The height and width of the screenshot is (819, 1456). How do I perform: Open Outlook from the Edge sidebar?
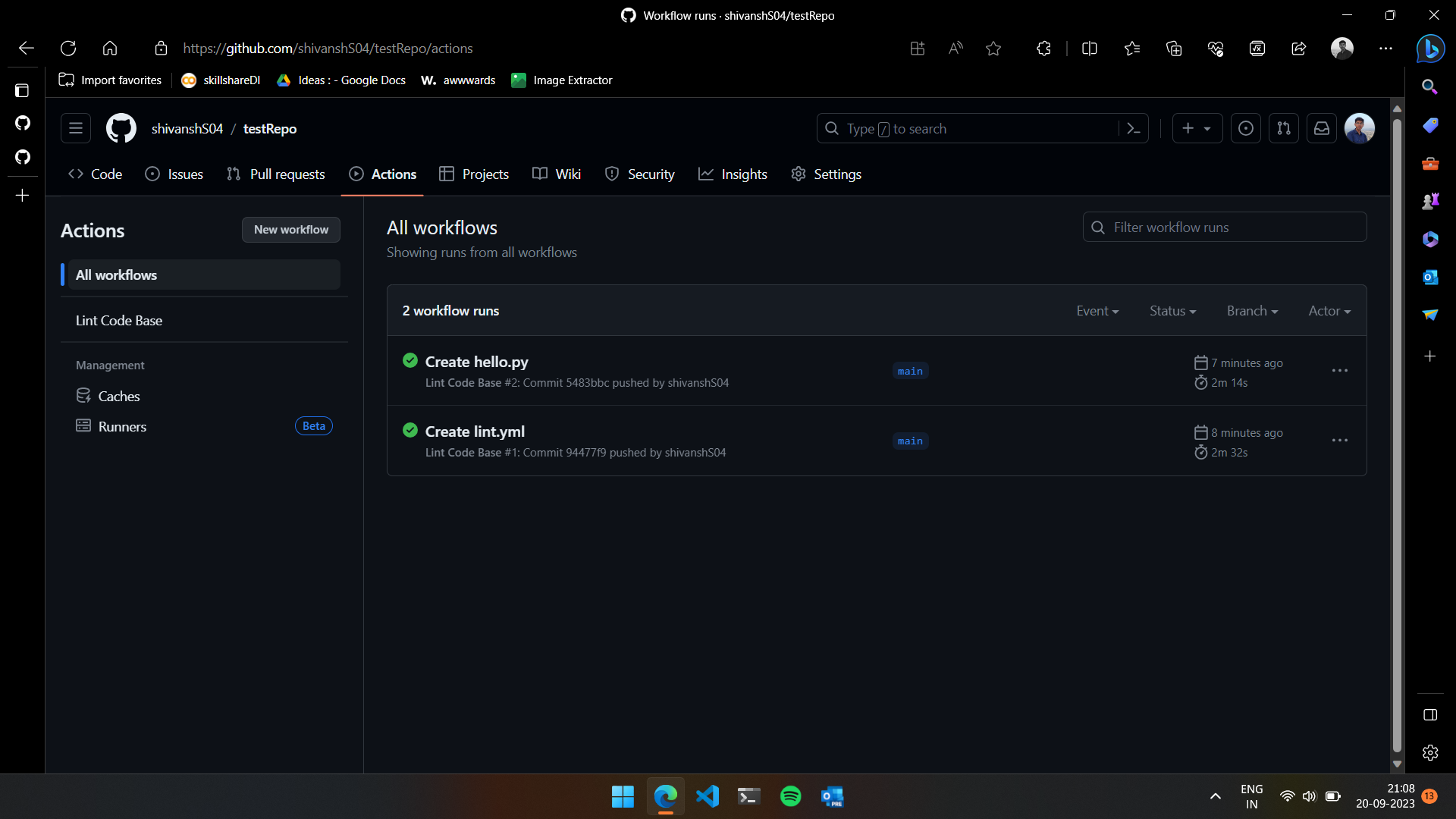tap(1432, 278)
